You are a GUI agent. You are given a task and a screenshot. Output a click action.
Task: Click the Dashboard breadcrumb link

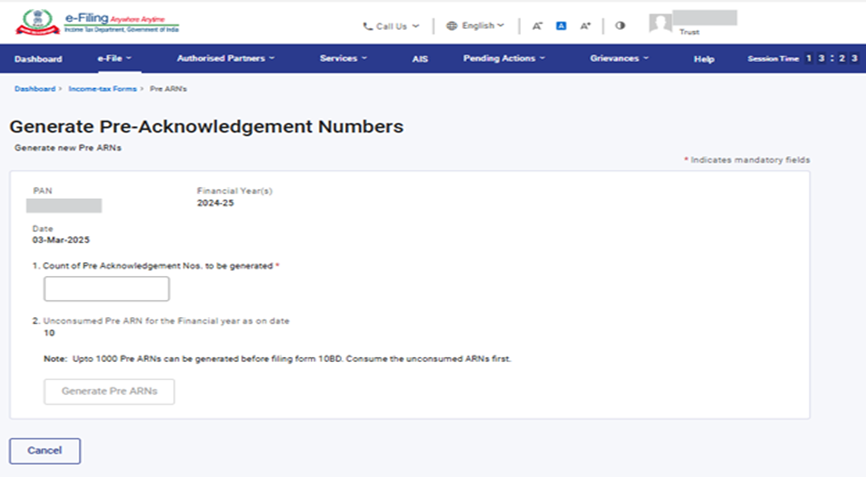click(x=35, y=88)
